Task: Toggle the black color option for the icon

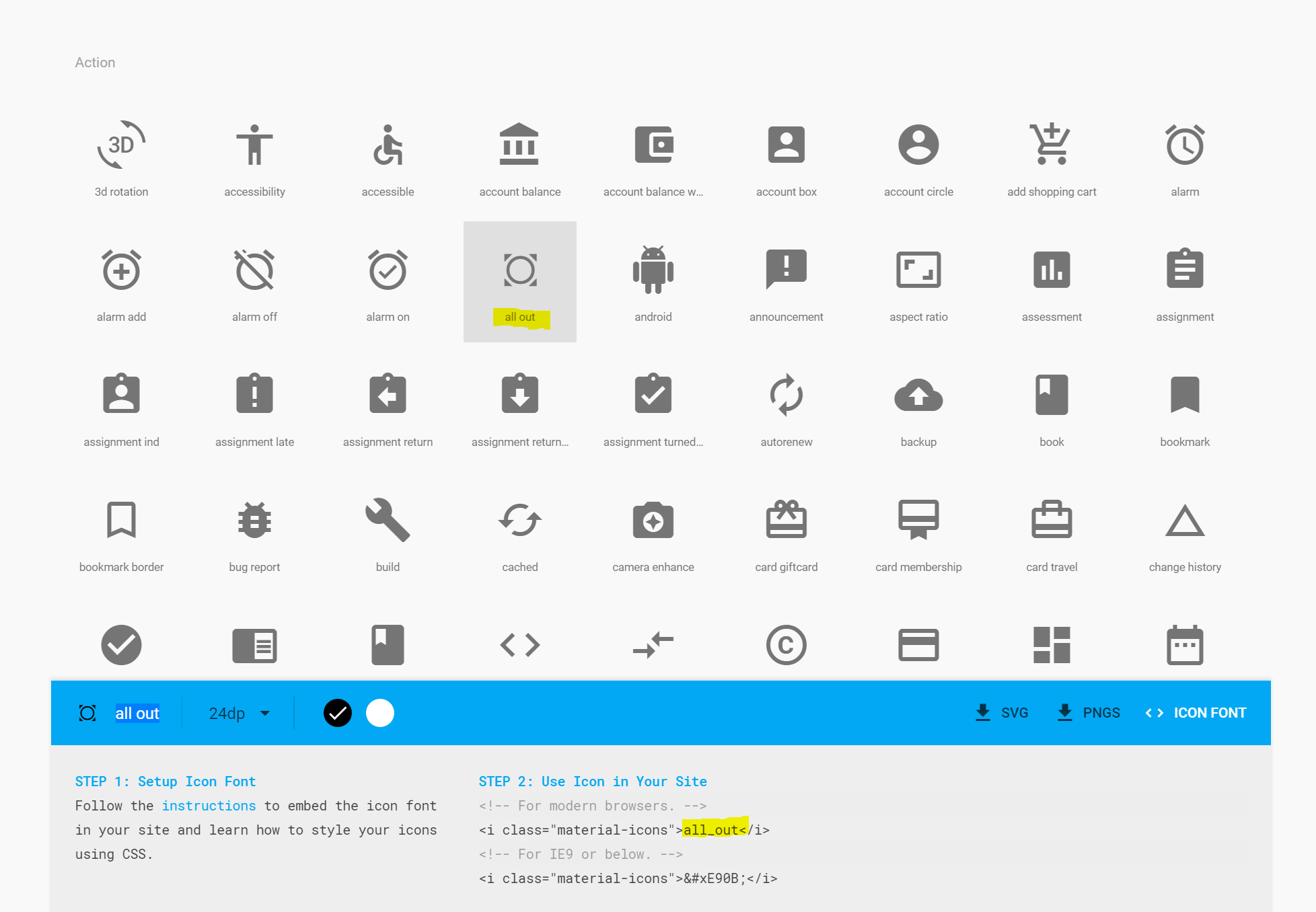Action: click(x=338, y=713)
